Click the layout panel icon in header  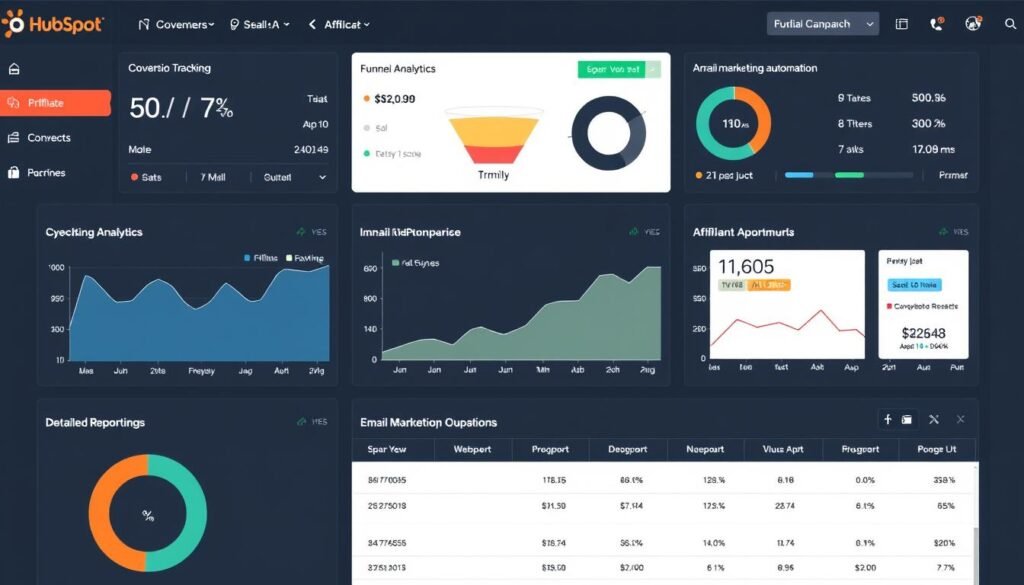(901, 24)
